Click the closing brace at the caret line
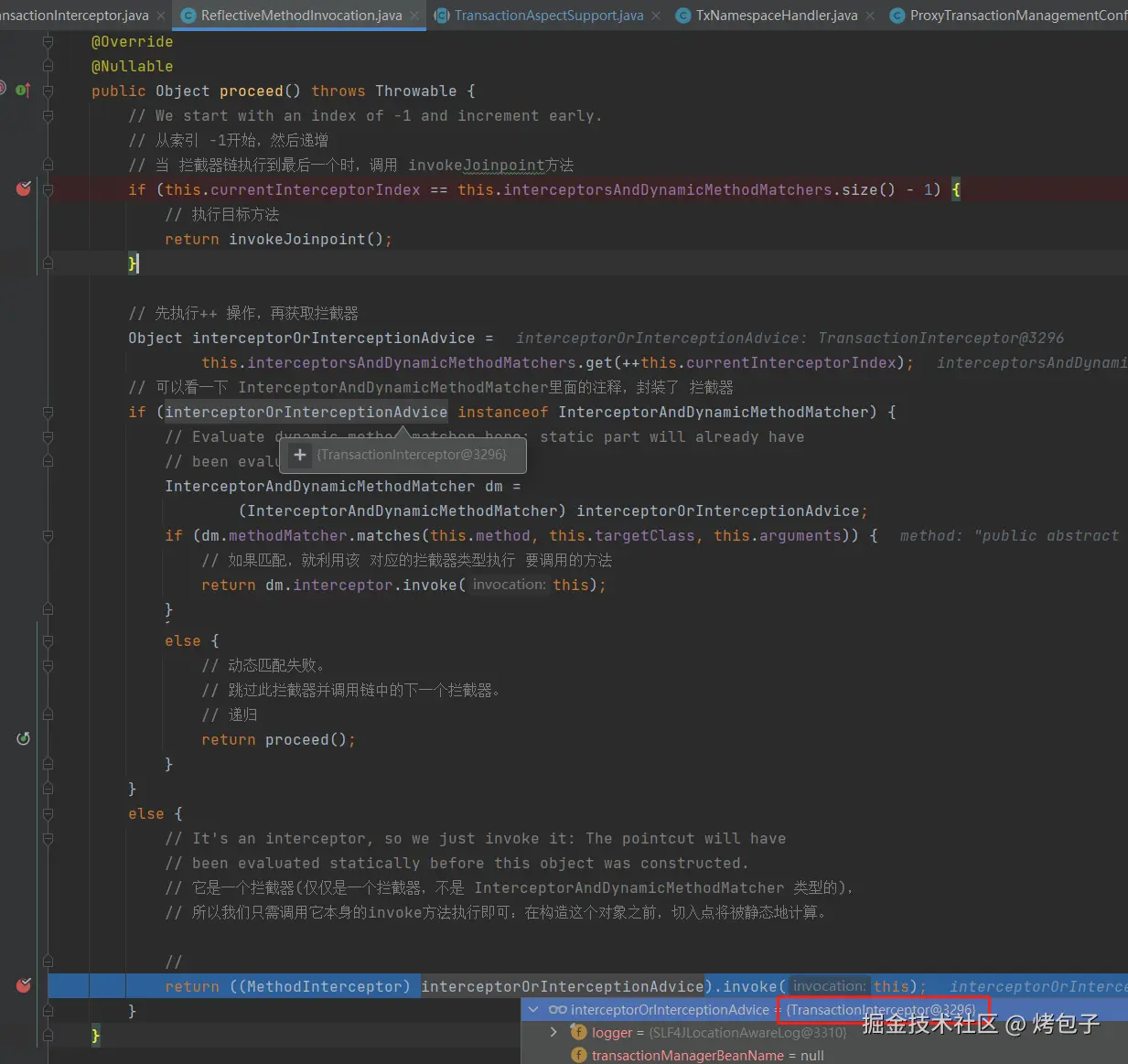This screenshot has width=1128, height=1064. point(133,263)
